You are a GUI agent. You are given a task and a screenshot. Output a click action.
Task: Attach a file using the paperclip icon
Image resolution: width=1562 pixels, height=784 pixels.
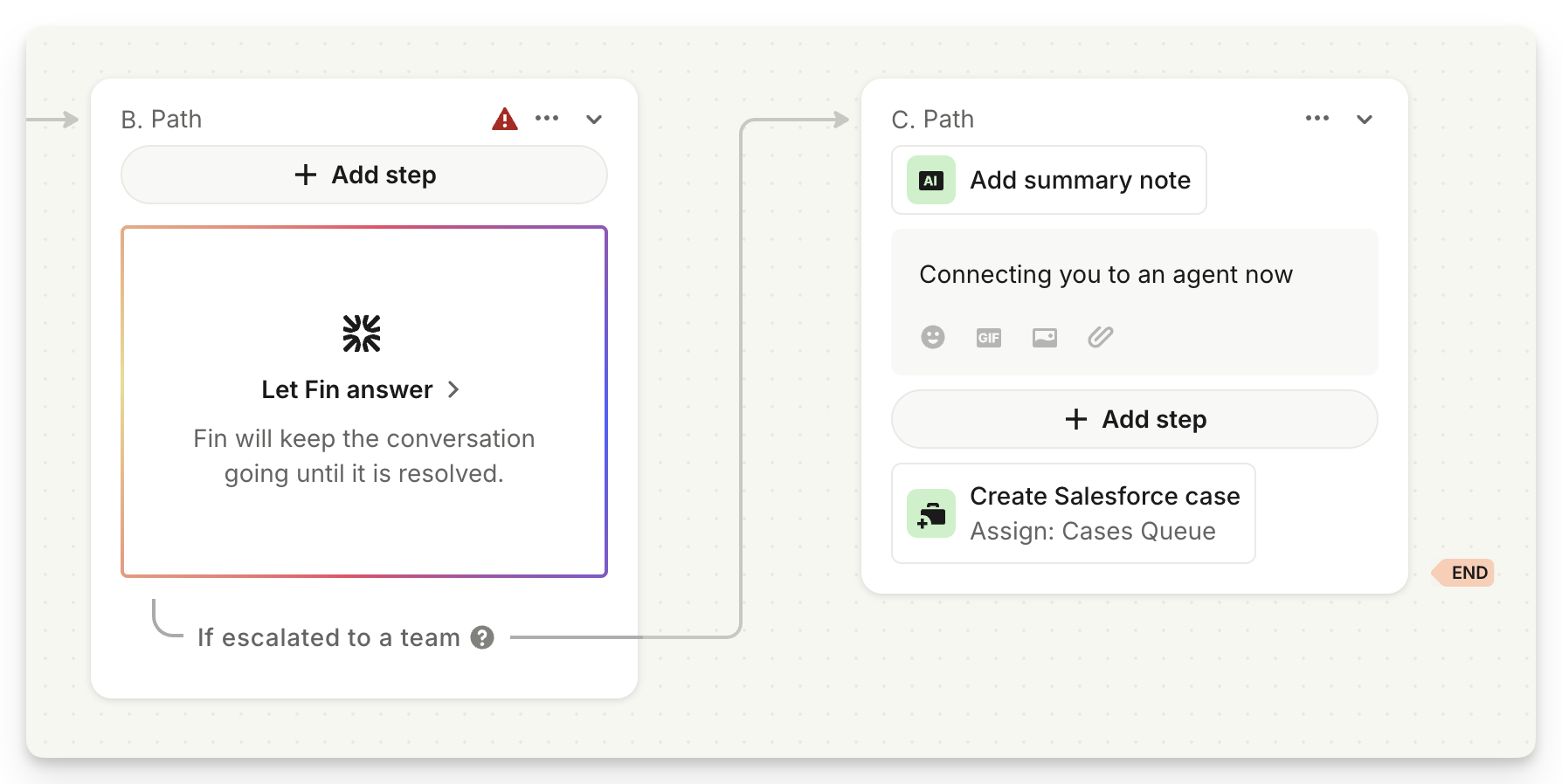1101,337
